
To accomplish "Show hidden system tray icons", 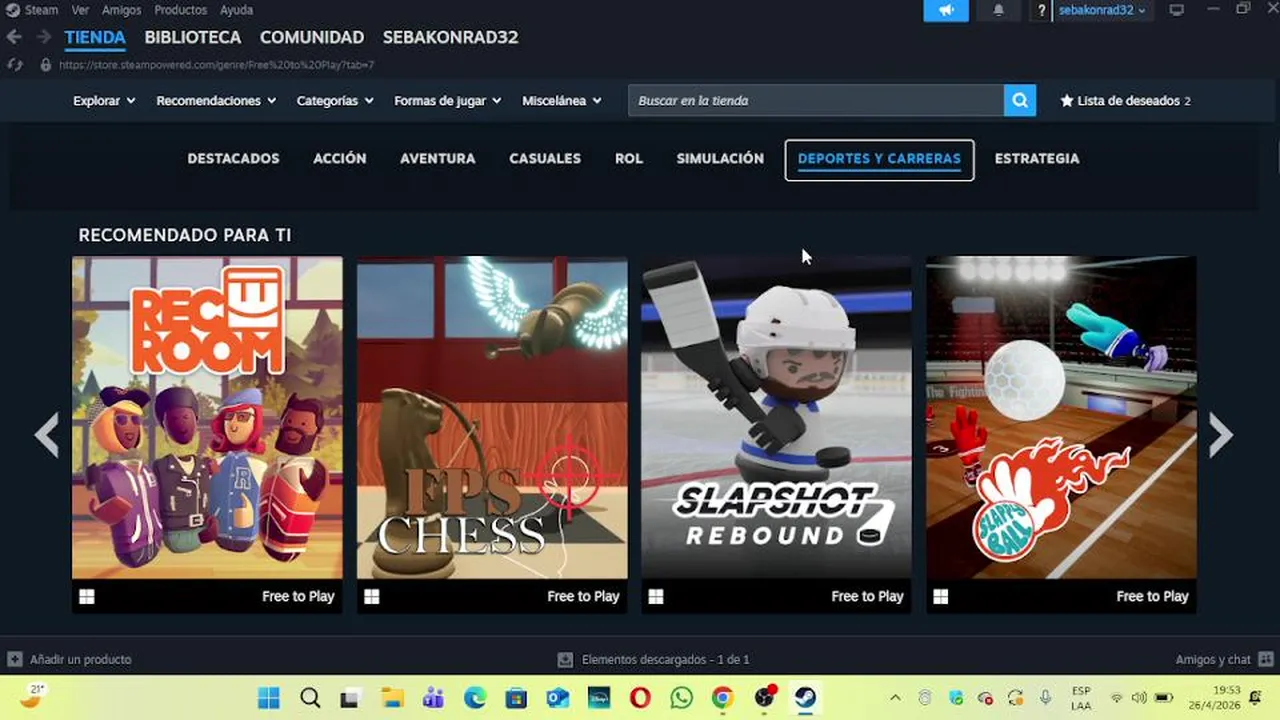I will click(895, 698).
